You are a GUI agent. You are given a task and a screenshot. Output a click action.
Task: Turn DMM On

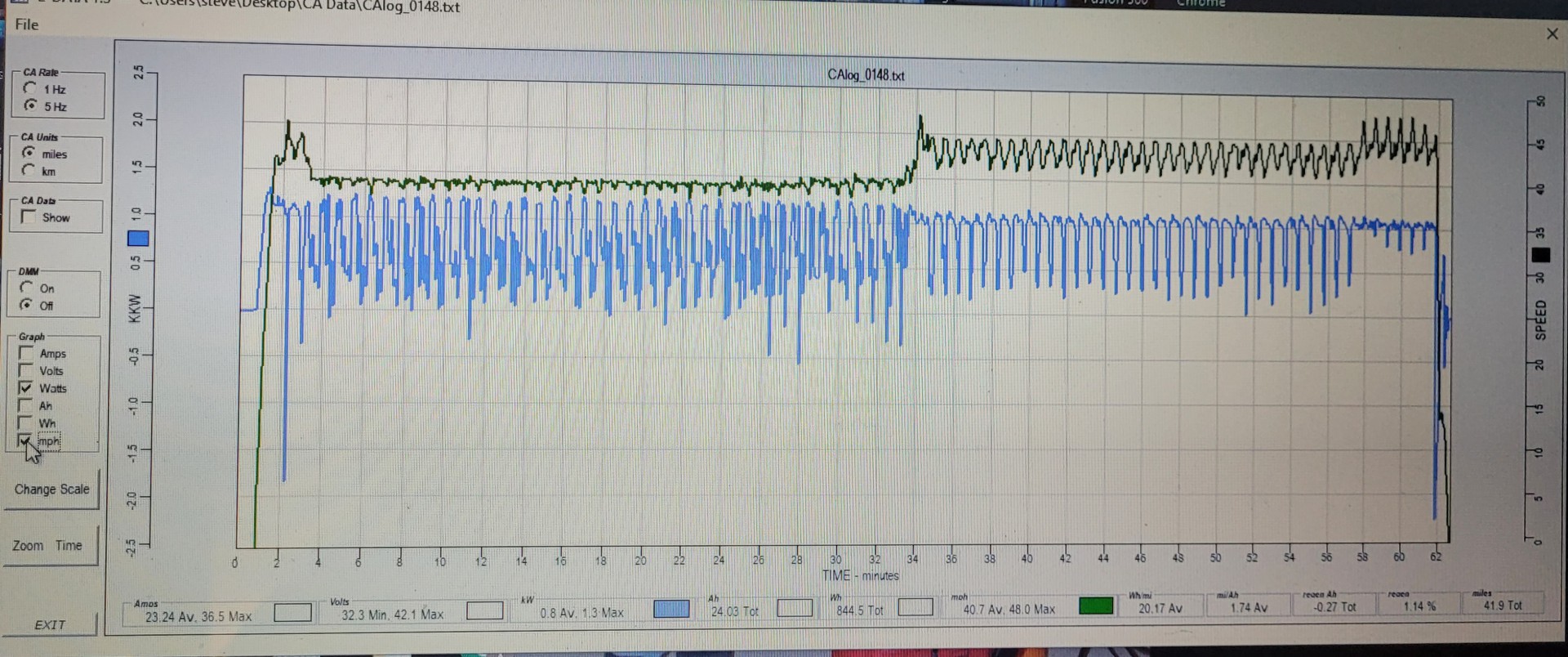coord(27,288)
